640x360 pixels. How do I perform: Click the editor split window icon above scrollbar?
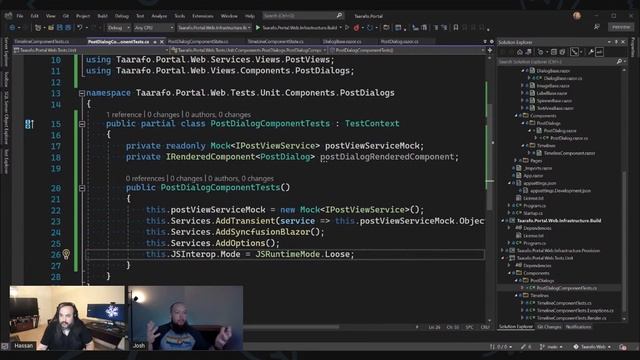[x=490, y=50]
